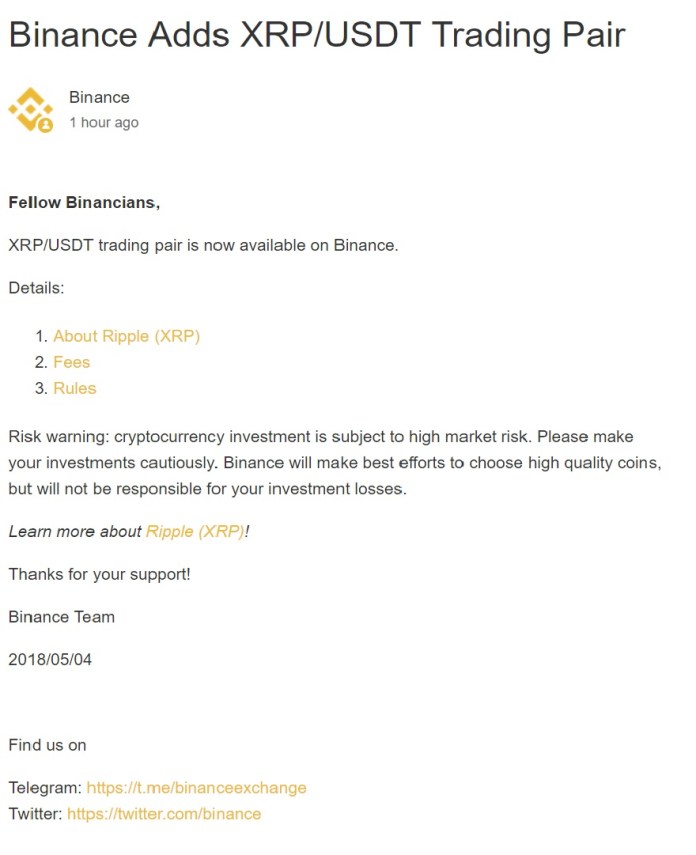
Task: Click the "Find us on" text
Action: point(47,745)
